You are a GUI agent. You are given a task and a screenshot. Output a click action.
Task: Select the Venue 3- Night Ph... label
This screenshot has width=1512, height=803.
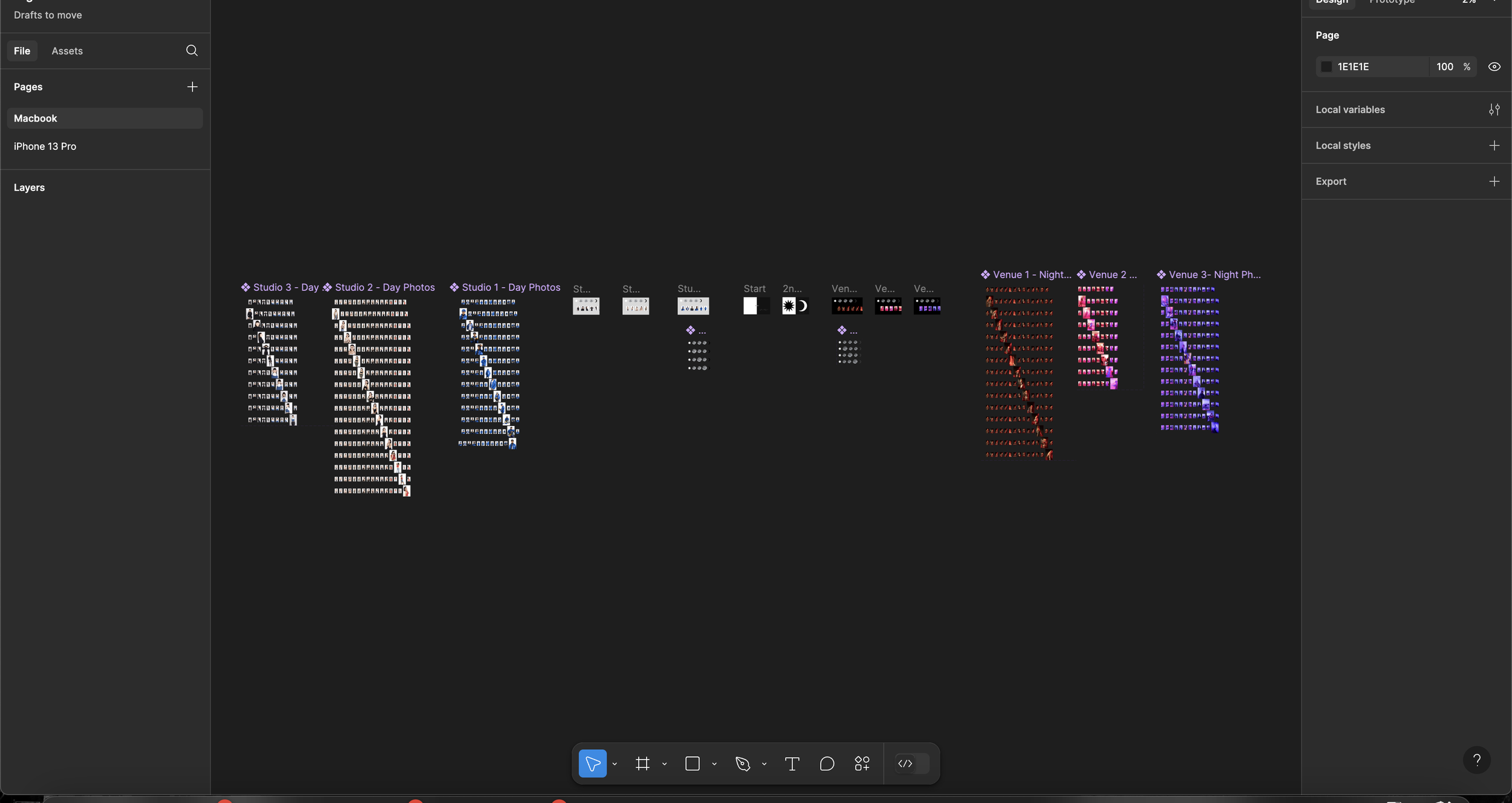1214,275
